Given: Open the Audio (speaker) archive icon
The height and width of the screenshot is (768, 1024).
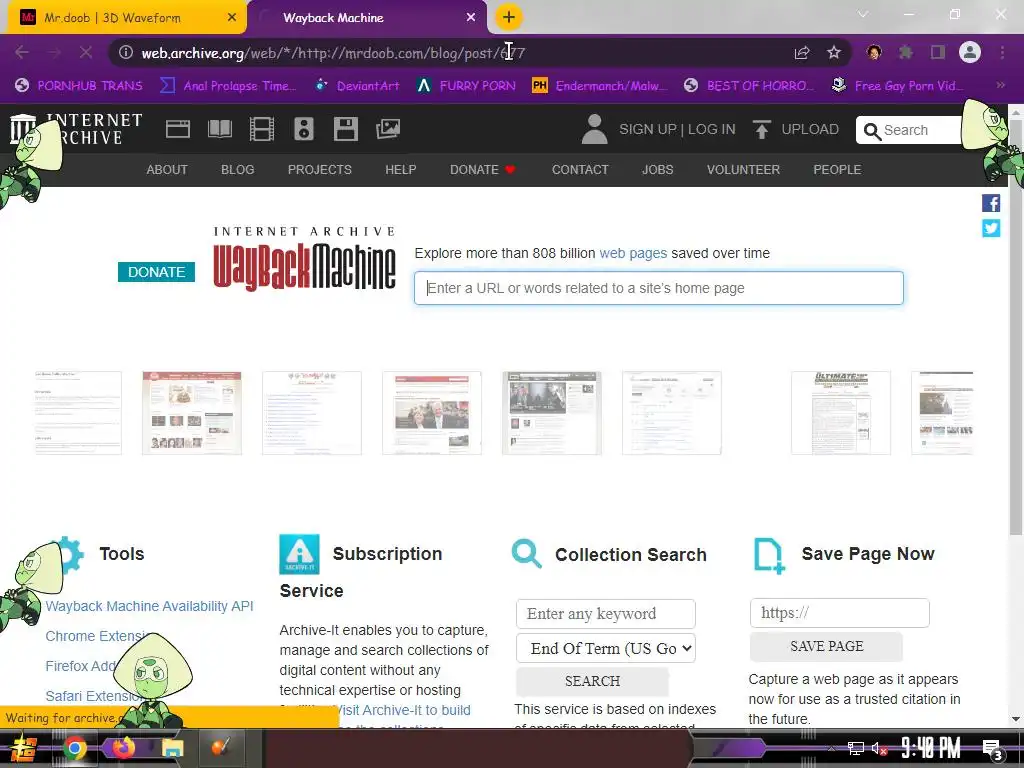Looking at the screenshot, I should tap(304, 129).
